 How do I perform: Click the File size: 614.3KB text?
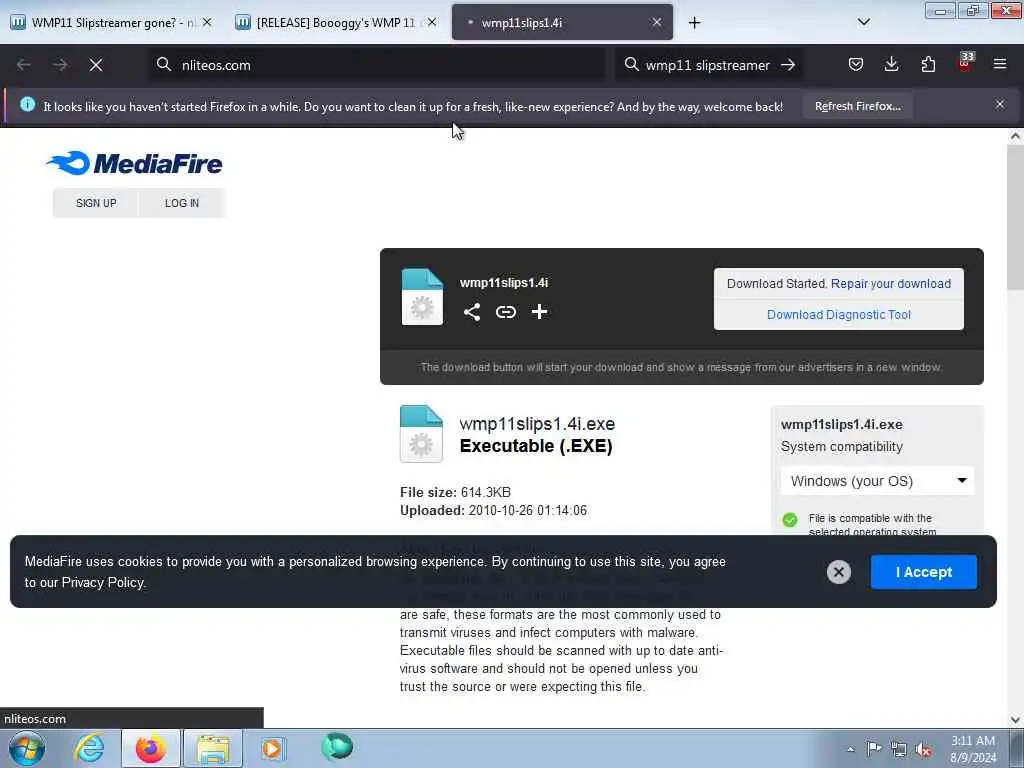pos(455,492)
